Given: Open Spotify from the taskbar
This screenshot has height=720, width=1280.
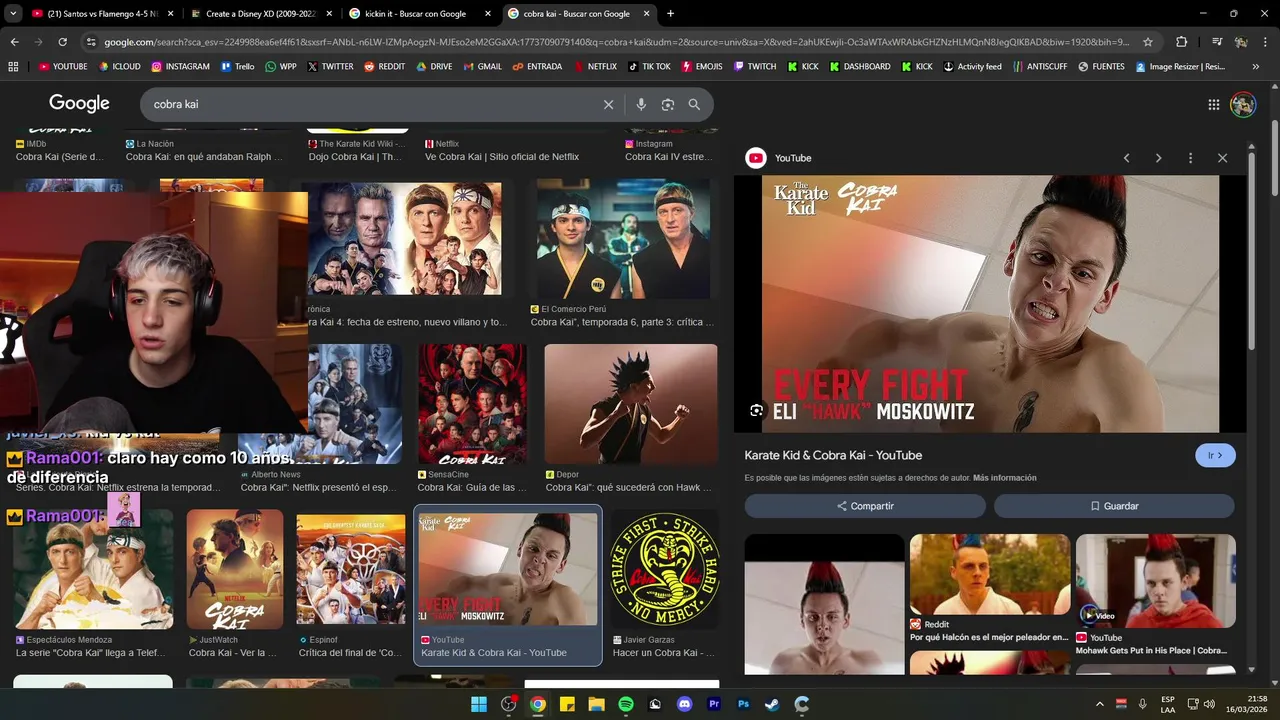Looking at the screenshot, I should click(x=626, y=704).
